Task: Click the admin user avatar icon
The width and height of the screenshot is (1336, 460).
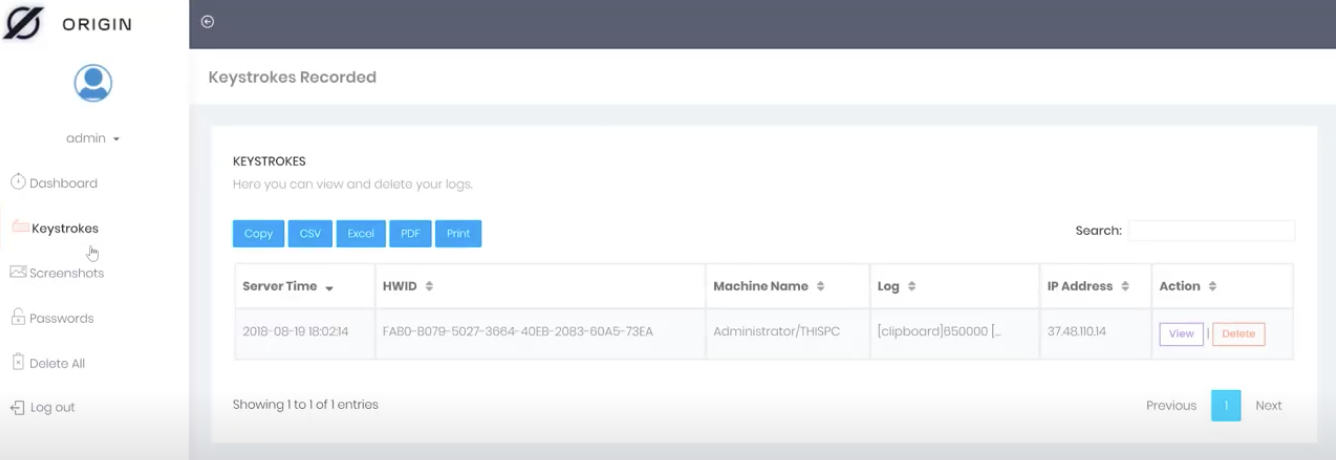Action: [93, 83]
